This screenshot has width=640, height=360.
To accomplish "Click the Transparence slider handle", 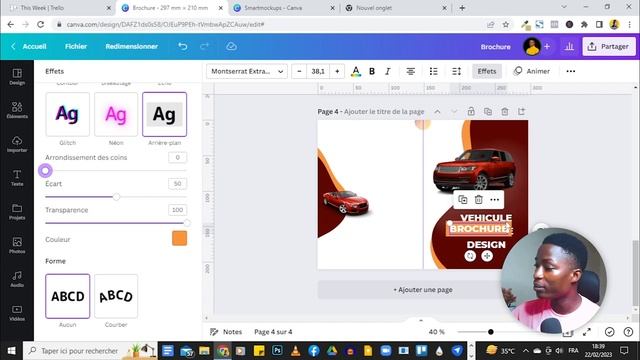I will click(x=187, y=223).
